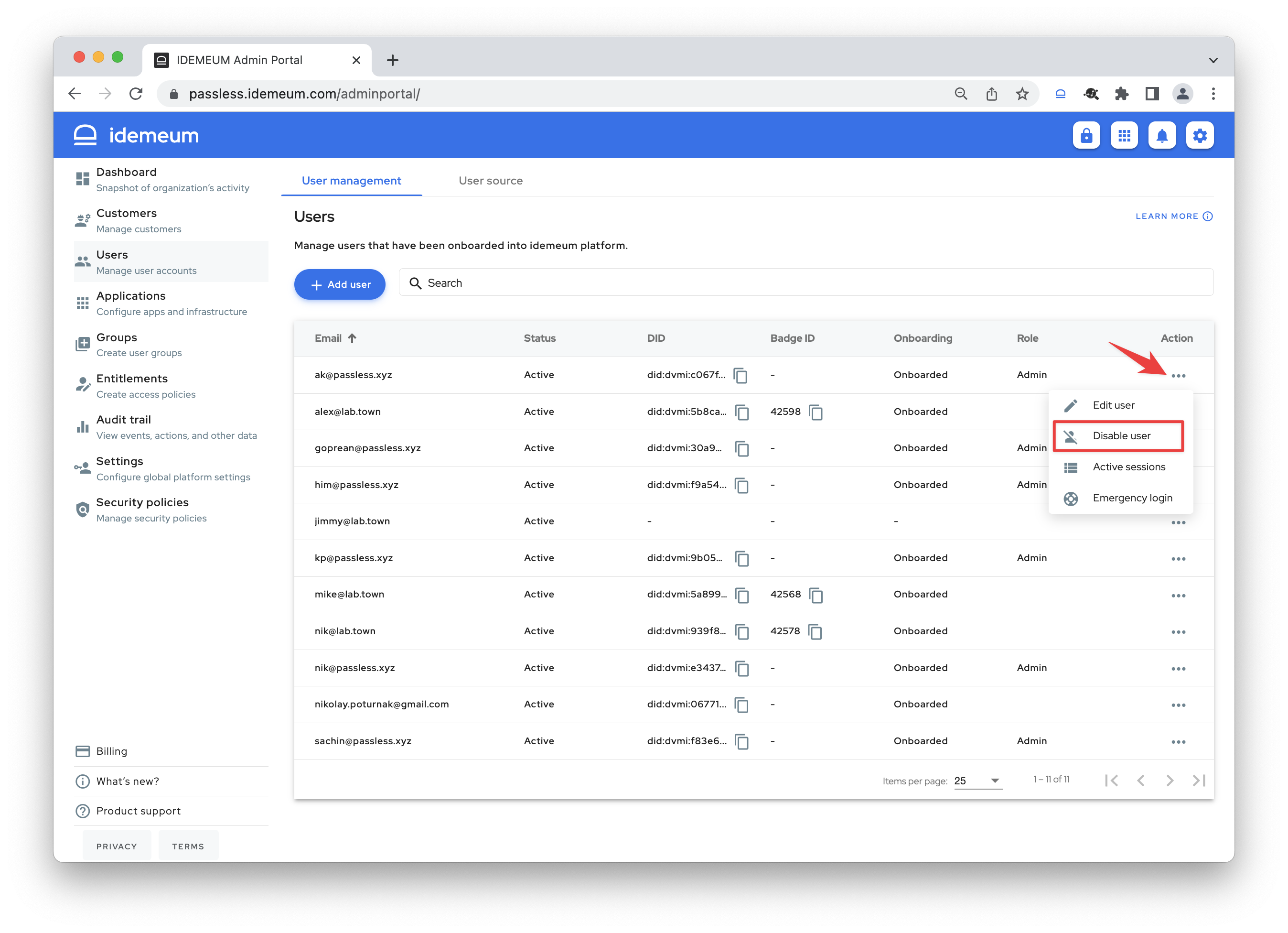The height and width of the screenshot is (933, 1288).
Task: Switch to User source tab
Action: click(490, 181)
